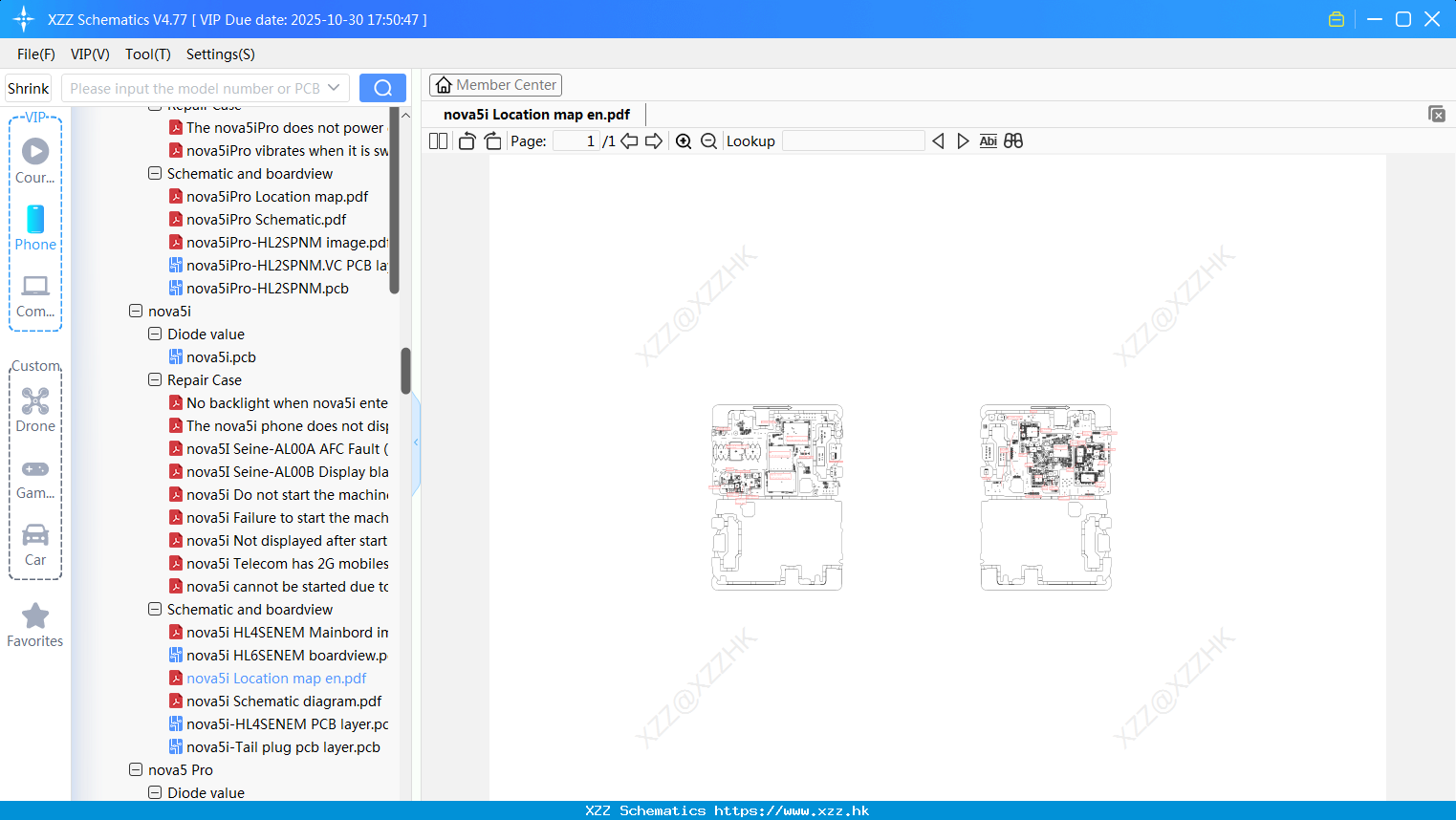Collapse nova5i Repair Case folder

click(155, 380)
